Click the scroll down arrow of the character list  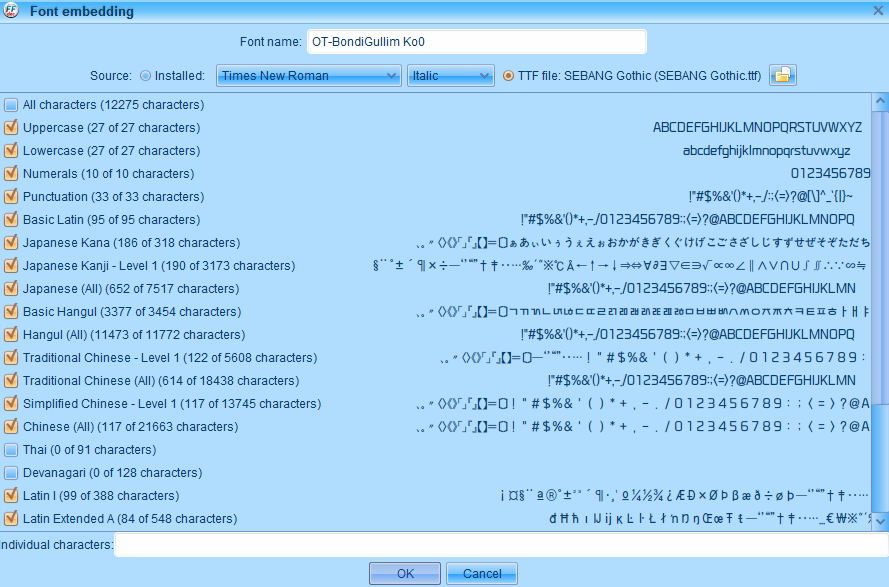tap(880, 520)
